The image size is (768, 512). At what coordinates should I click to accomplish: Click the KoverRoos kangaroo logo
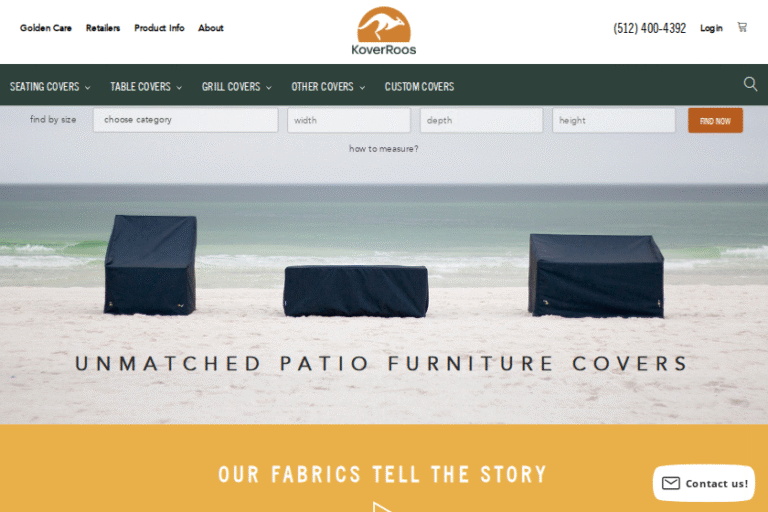384,30
